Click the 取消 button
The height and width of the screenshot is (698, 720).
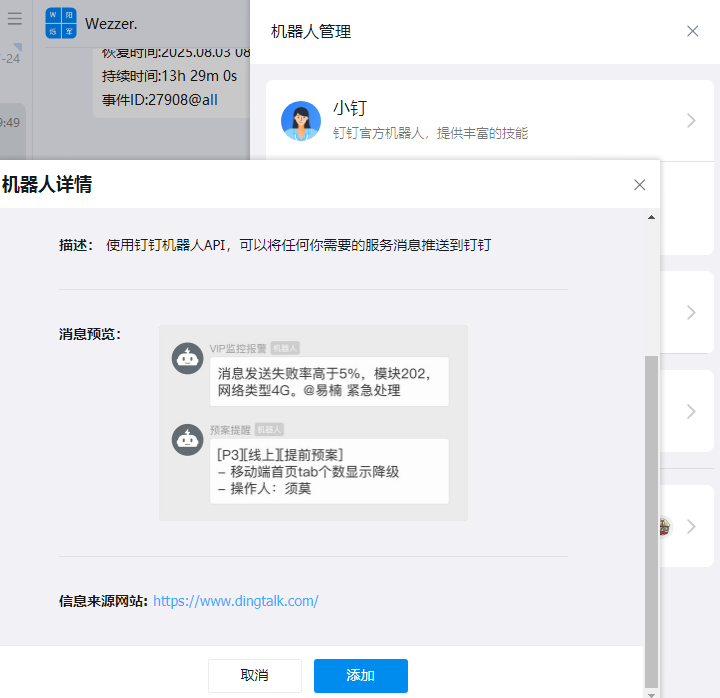tap(255, 675)
